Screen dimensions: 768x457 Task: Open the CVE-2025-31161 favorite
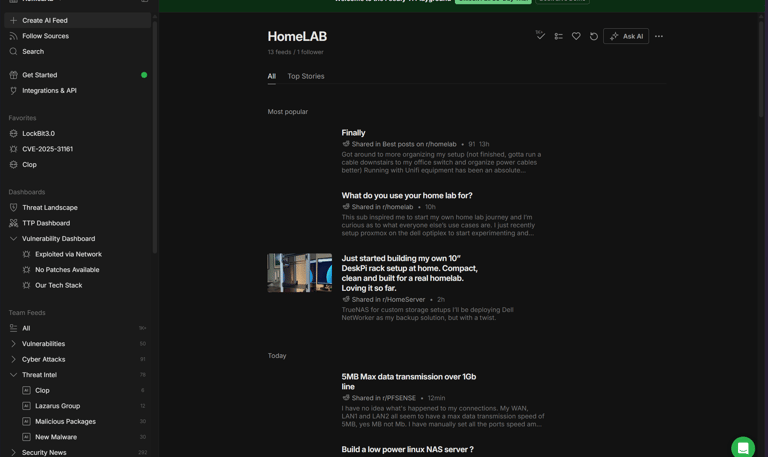(x=47, y=149)
